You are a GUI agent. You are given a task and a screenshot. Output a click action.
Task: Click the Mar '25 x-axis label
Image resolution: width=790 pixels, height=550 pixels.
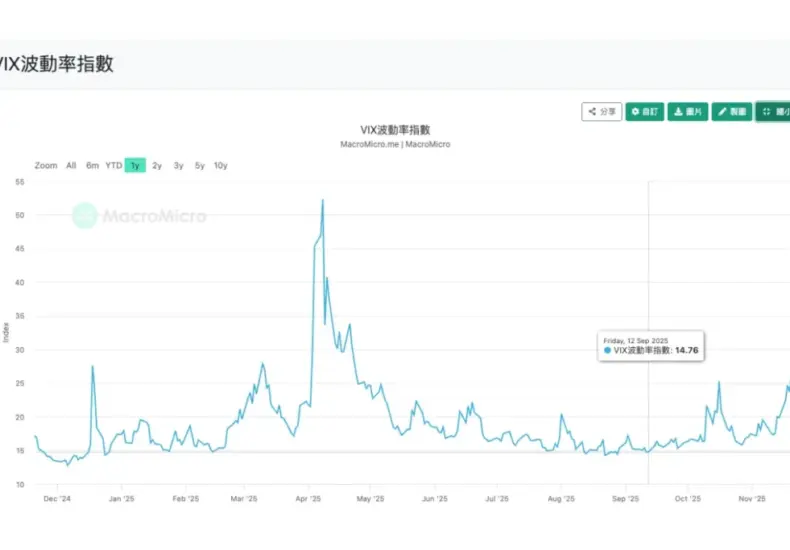(x=244, y=499)
